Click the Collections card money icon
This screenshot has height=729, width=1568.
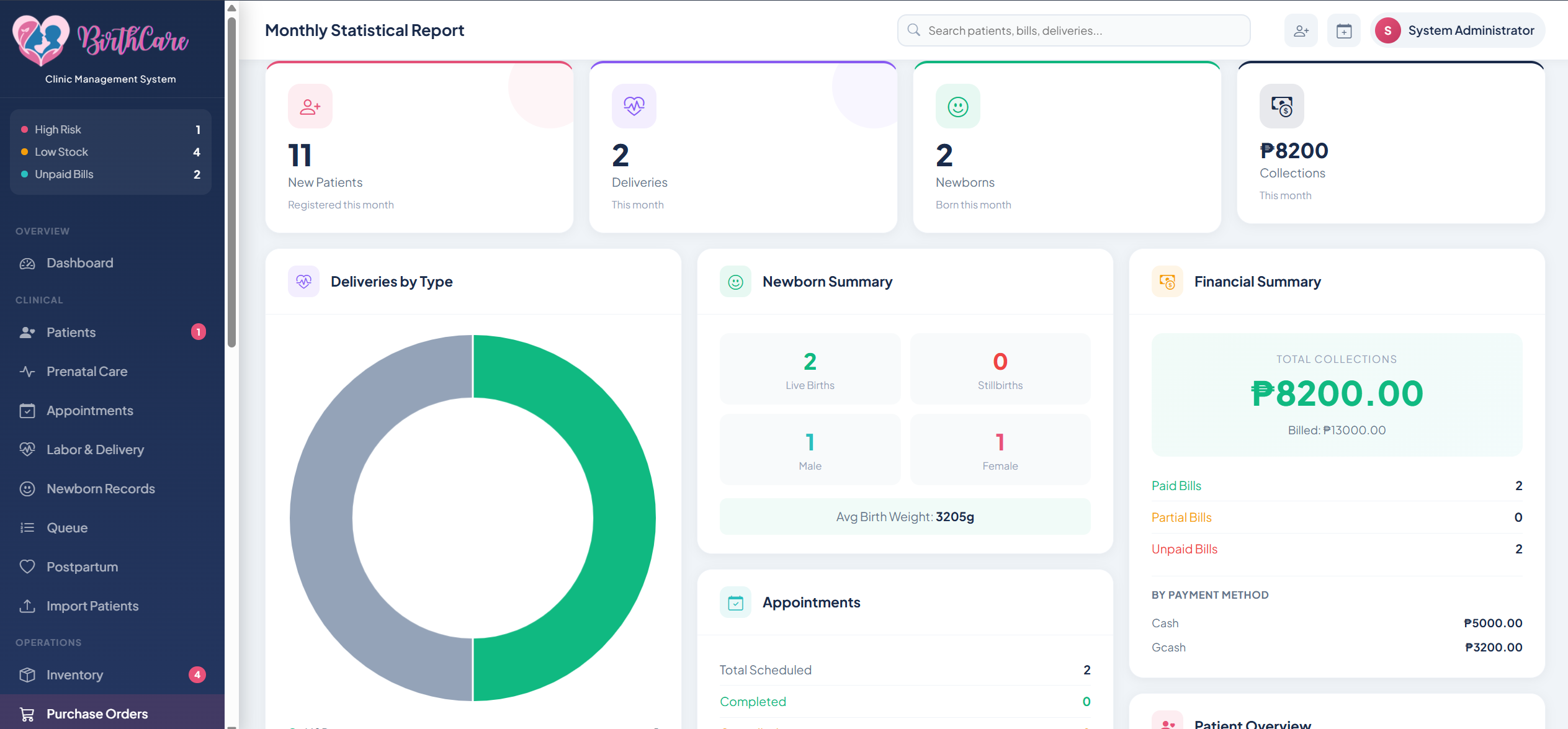(1282, 106)
